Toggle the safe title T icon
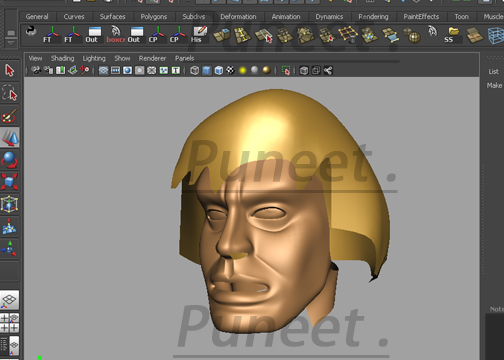The width and height of the screenshot is (504, 360). [176, 70]
